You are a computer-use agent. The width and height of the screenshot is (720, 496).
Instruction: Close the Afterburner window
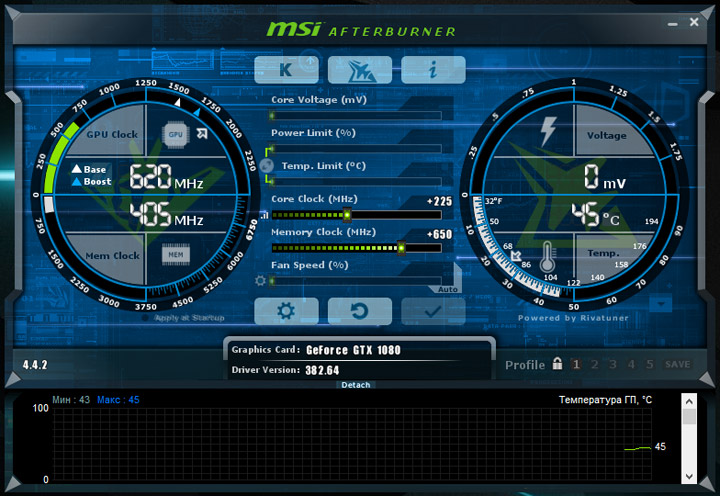[x=694, y=22]
